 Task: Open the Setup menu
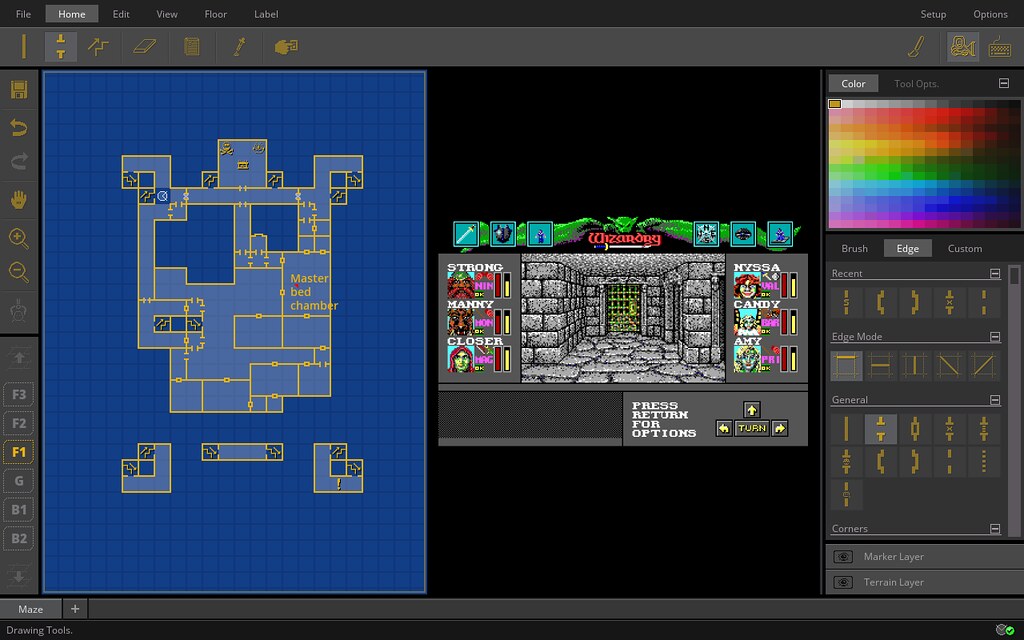click(933, 14)
